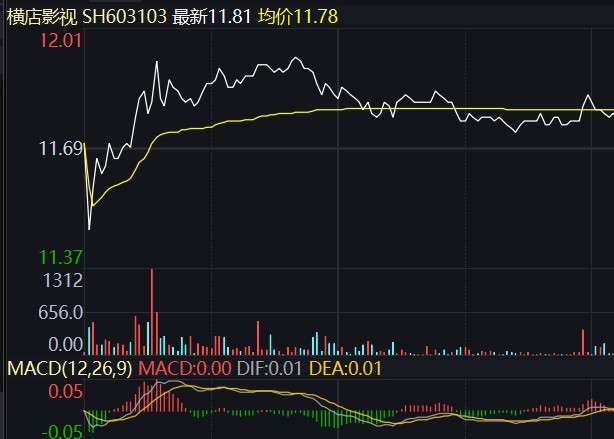The height and width of the screenshot is (439, 614).
Task: Click the 0.00 volume axis label
Action: pyautogui.click(x=65, y=345)
